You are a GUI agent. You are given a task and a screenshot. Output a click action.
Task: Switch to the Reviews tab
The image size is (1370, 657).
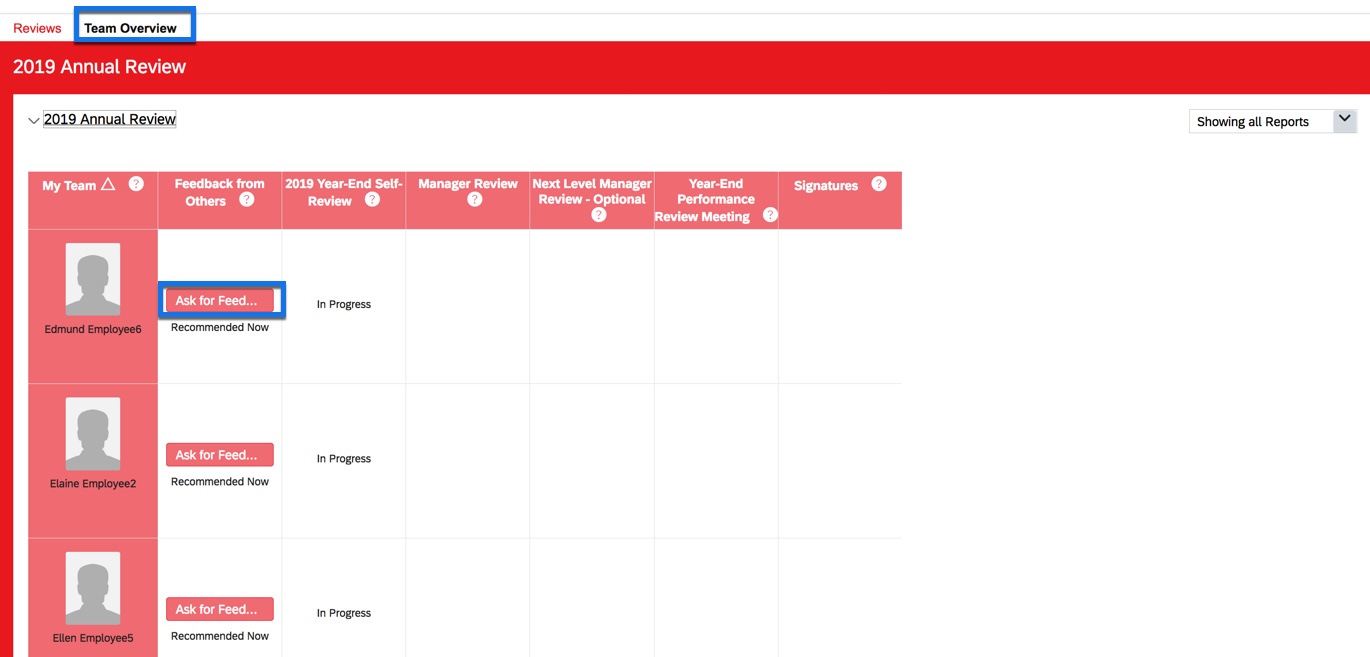click(37, 28)
